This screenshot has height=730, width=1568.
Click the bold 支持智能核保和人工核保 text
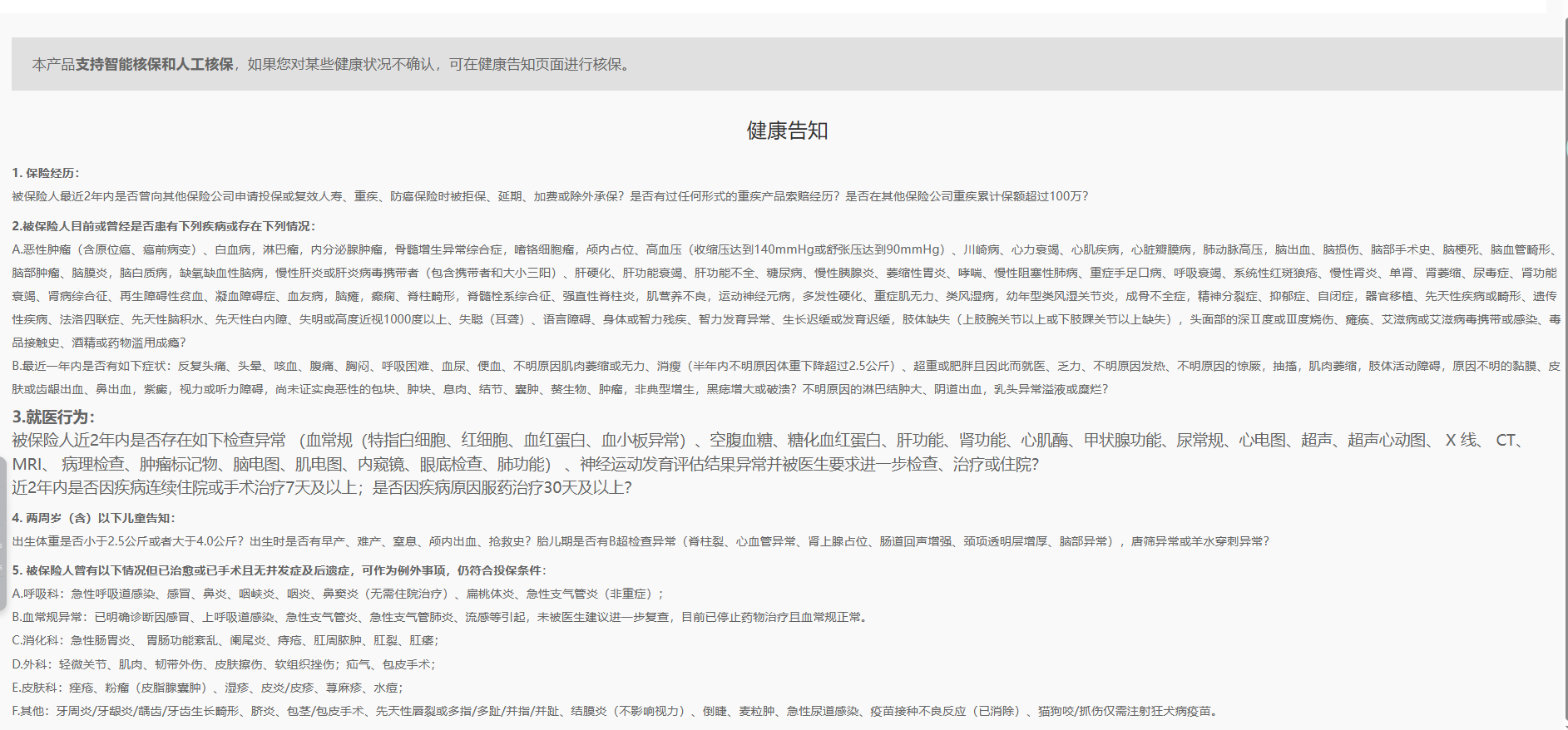(x=154, y=64)
